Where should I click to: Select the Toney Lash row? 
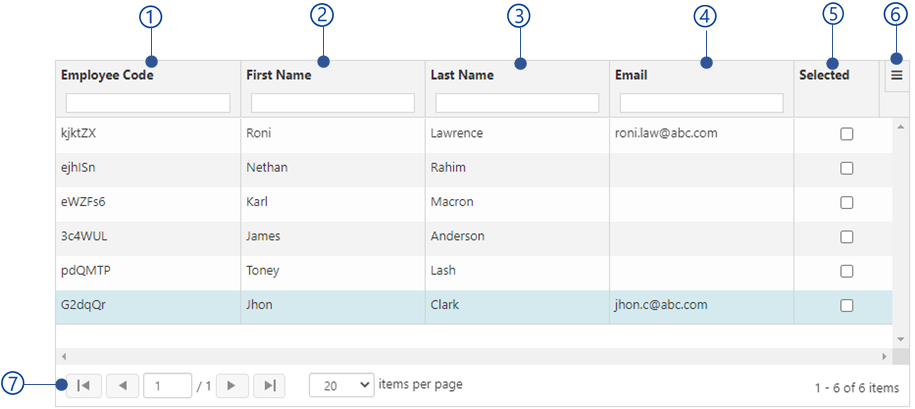(473, 271)
